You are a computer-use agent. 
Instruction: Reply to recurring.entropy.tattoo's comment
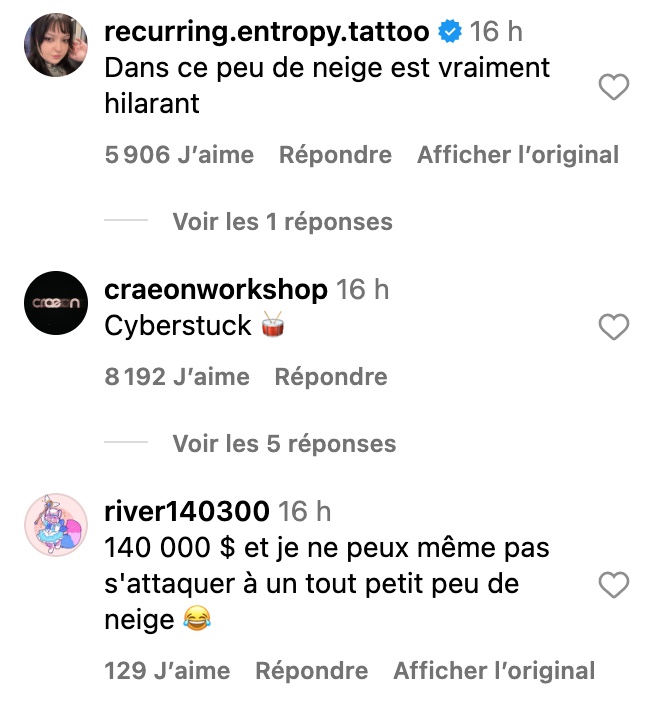(335, 155)
